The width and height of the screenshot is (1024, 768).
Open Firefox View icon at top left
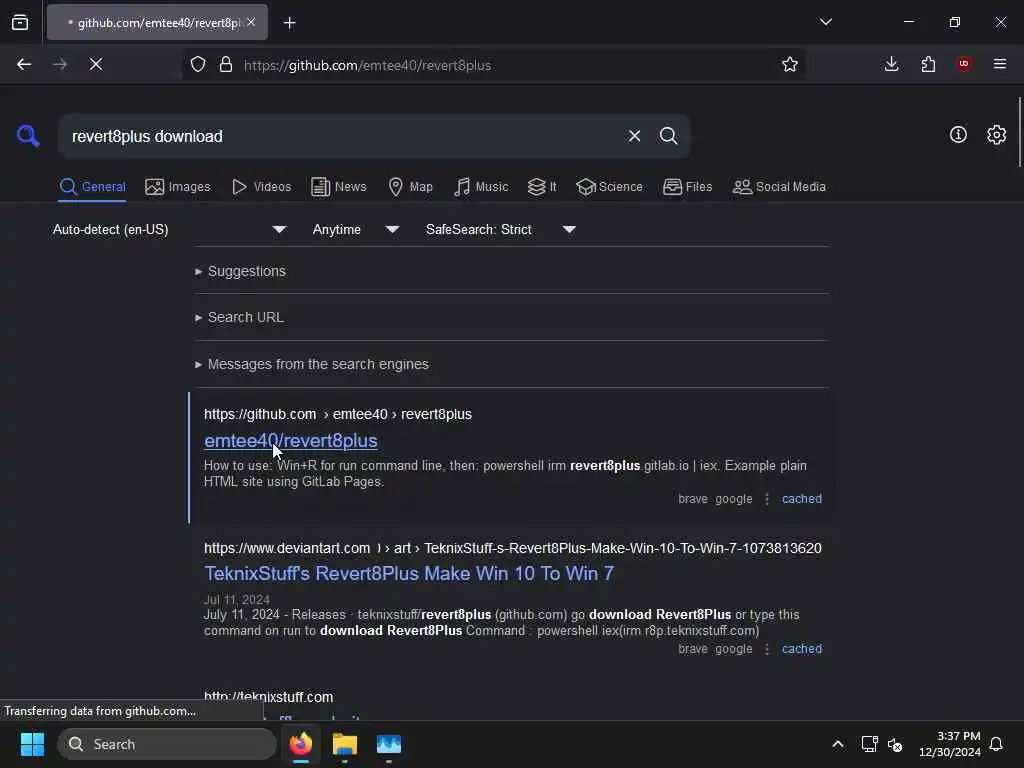point(20,23)
